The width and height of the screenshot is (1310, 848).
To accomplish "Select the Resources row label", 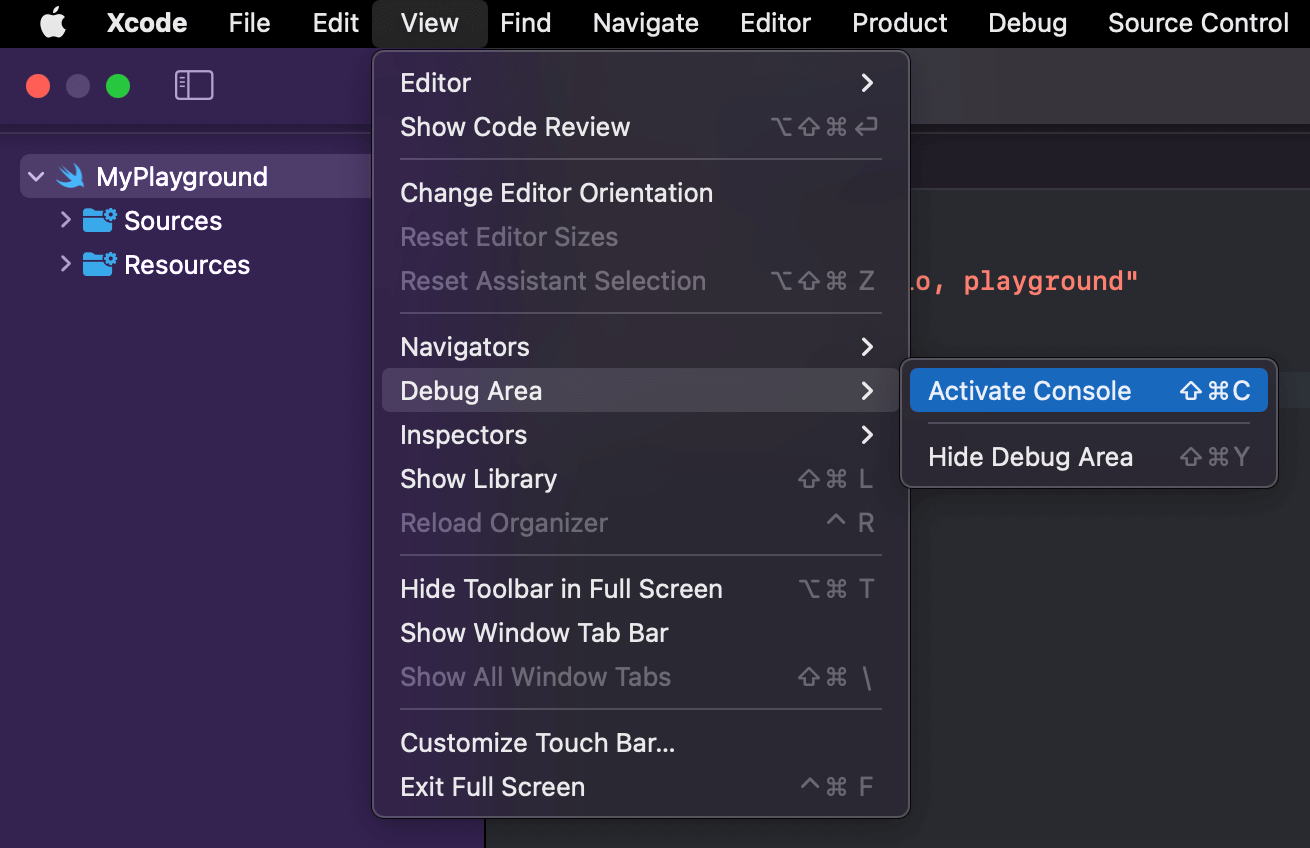I will tap(187, 265).
